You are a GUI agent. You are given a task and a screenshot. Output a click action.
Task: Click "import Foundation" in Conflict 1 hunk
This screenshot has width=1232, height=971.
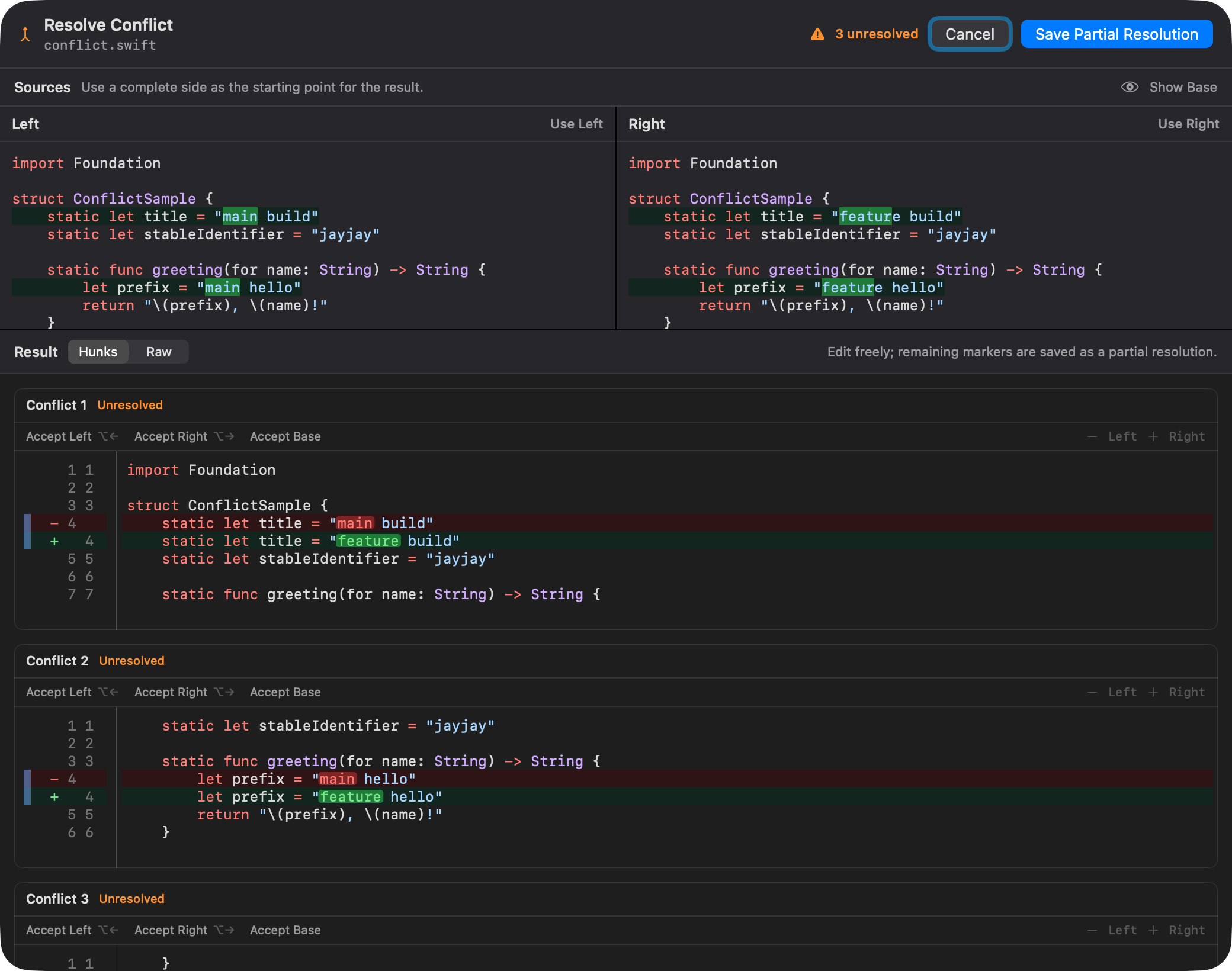201,470
